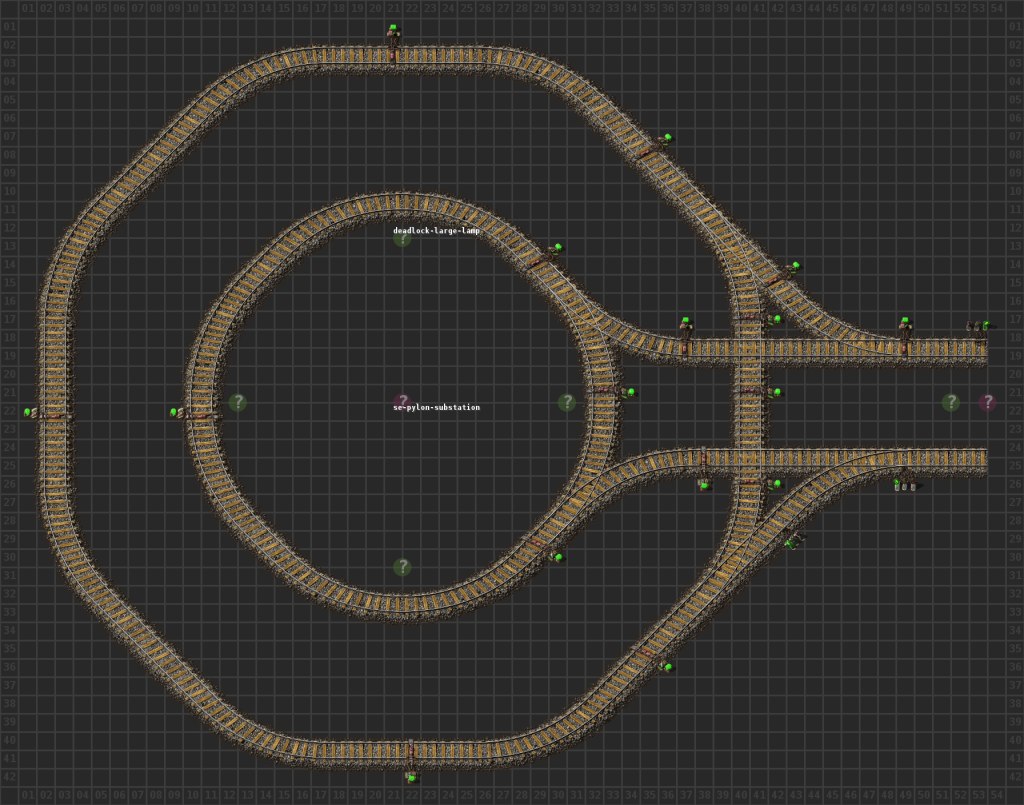Click signal on inner loop's right side

pyautogui.click(x=630, y=392)
